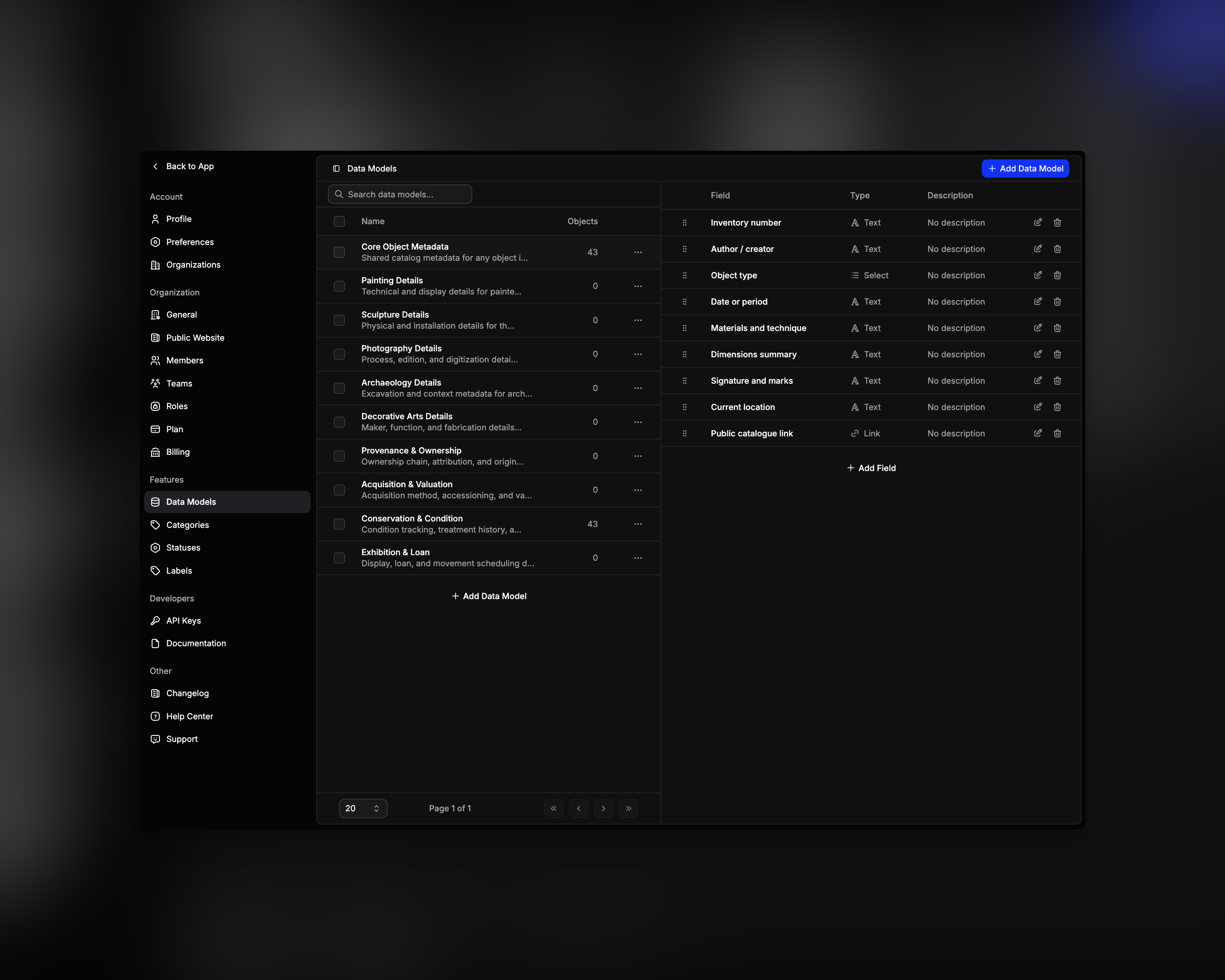Delete the Public catalogue link field

(x=1057, y=434)
